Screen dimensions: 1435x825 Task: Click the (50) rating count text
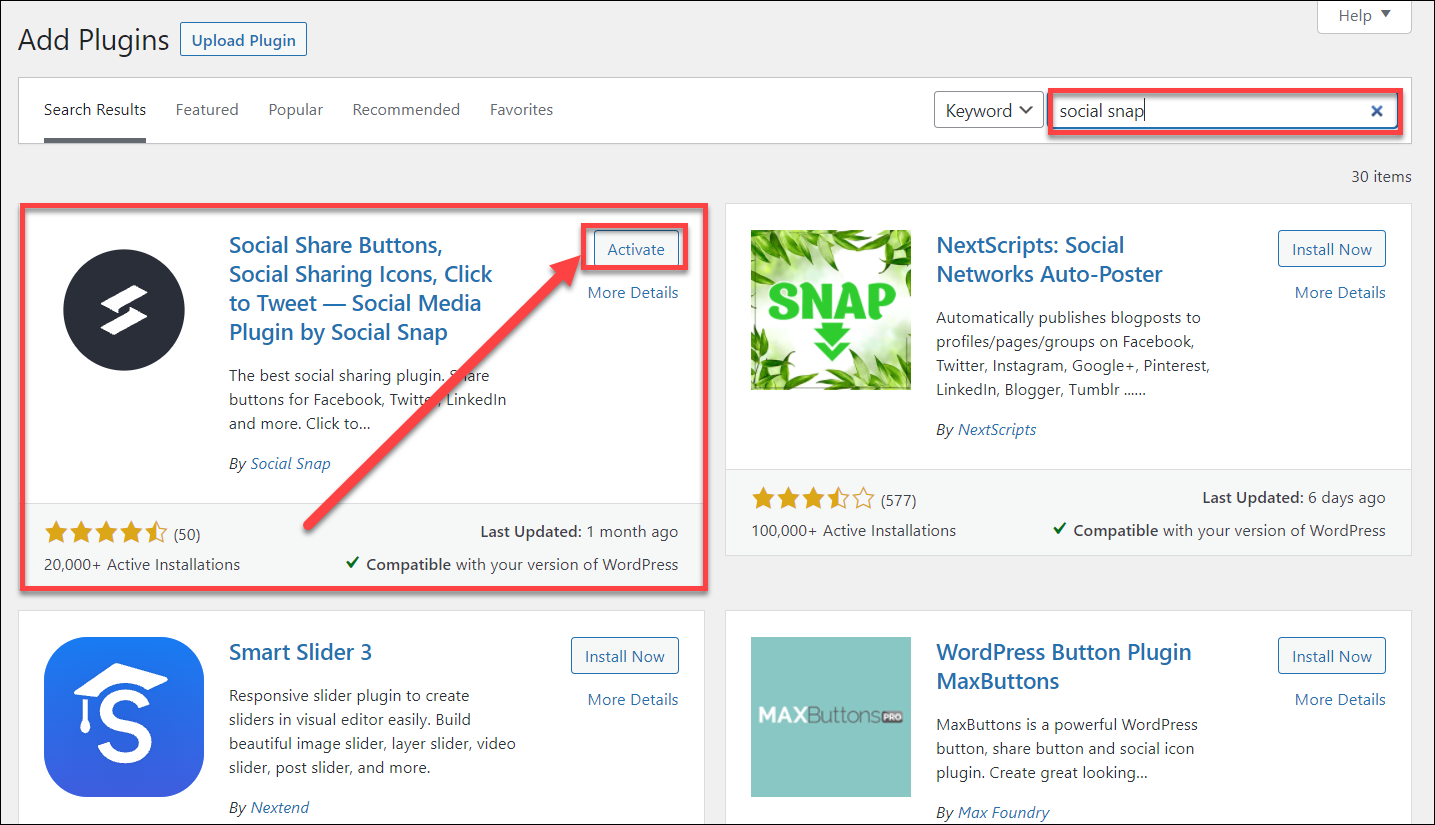[187, 534]
